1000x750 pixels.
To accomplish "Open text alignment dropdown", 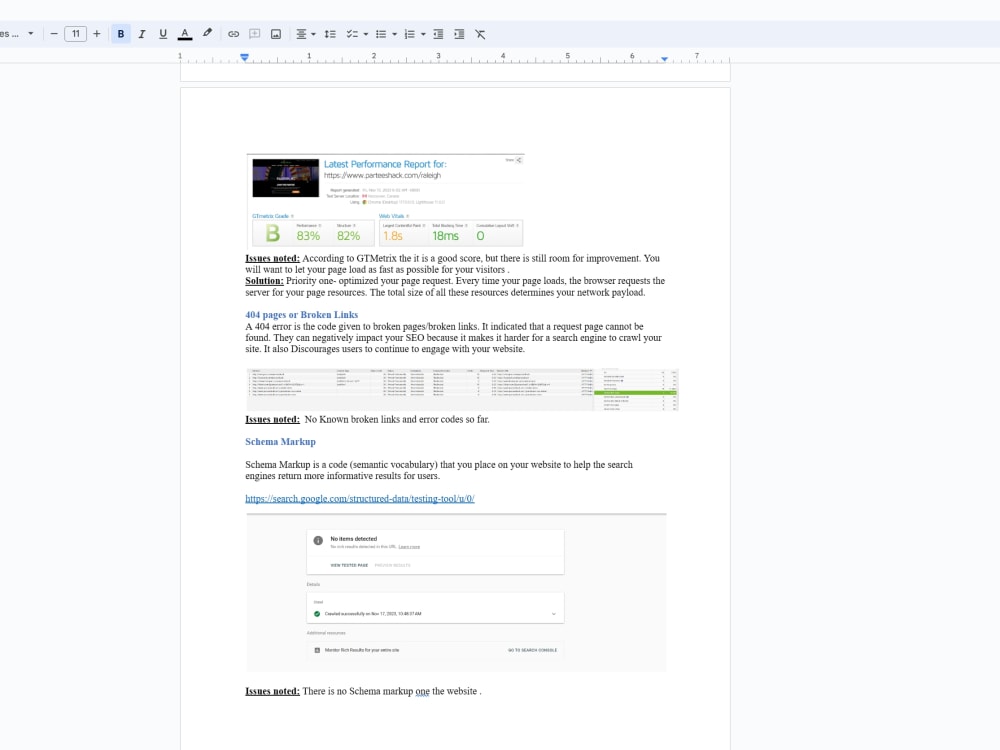I will pos(305,34).
